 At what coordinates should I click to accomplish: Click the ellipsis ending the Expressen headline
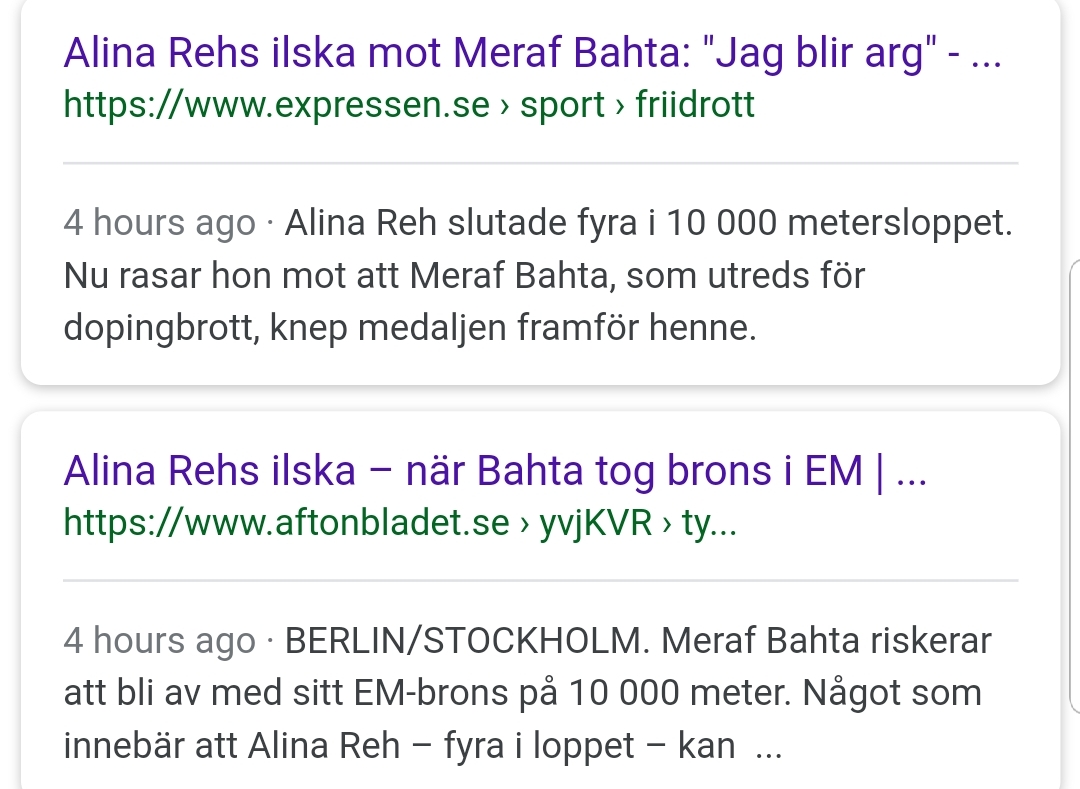(986, 56)
